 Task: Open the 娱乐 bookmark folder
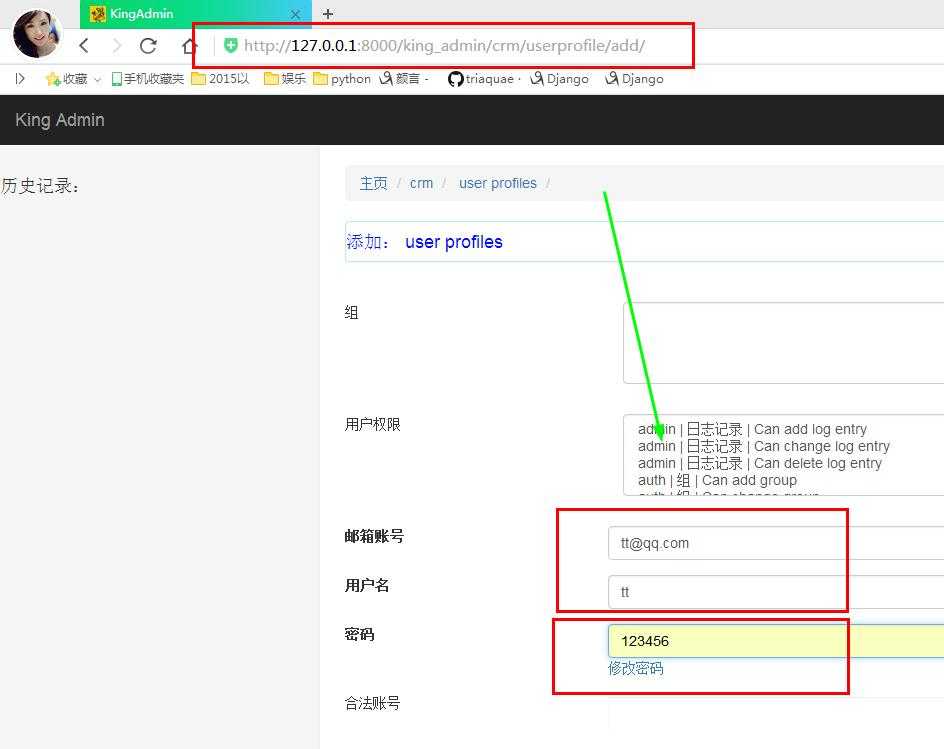(285, 79)
